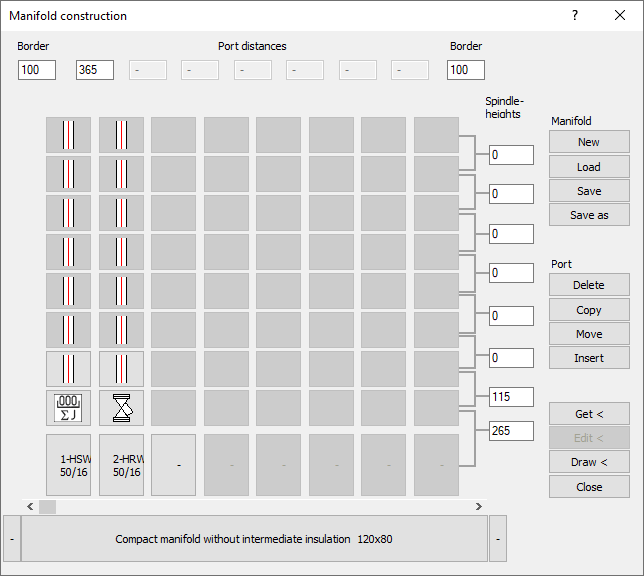Click the right Border field with 100
The width and height of the screenshot is (644, 576).
coord(466,70)
